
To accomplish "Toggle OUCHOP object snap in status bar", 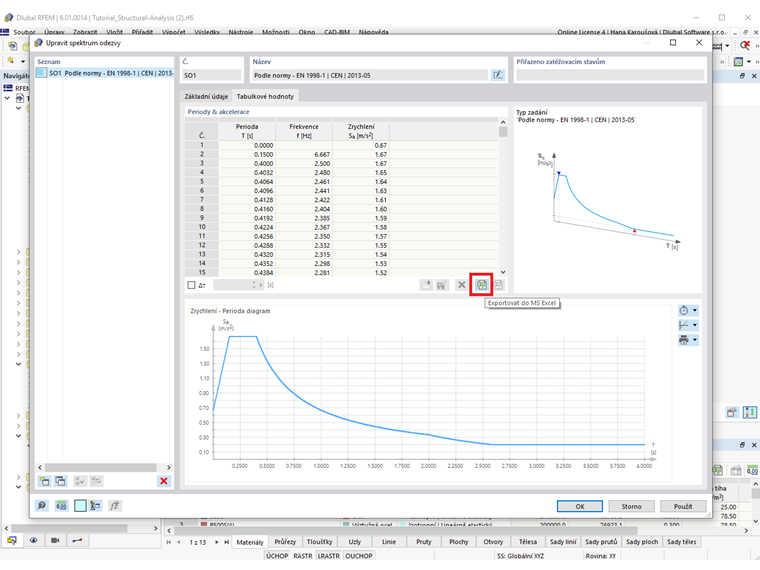I will (x=359, y=556).
